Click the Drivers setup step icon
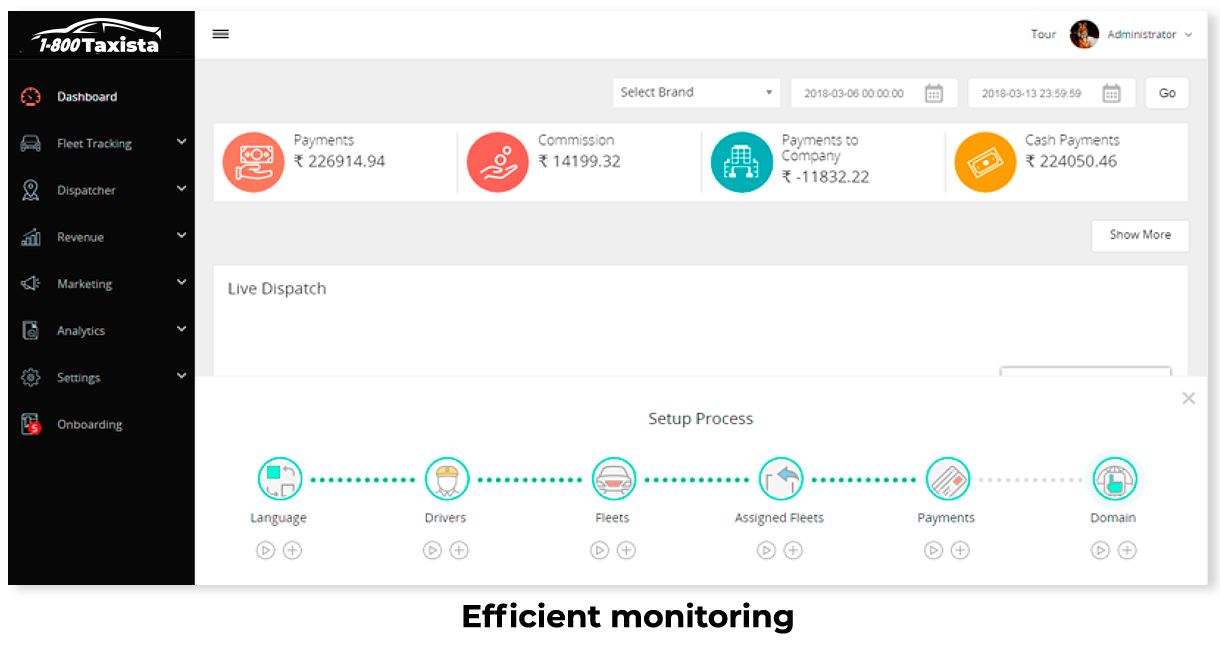 (x=446, y=479)
